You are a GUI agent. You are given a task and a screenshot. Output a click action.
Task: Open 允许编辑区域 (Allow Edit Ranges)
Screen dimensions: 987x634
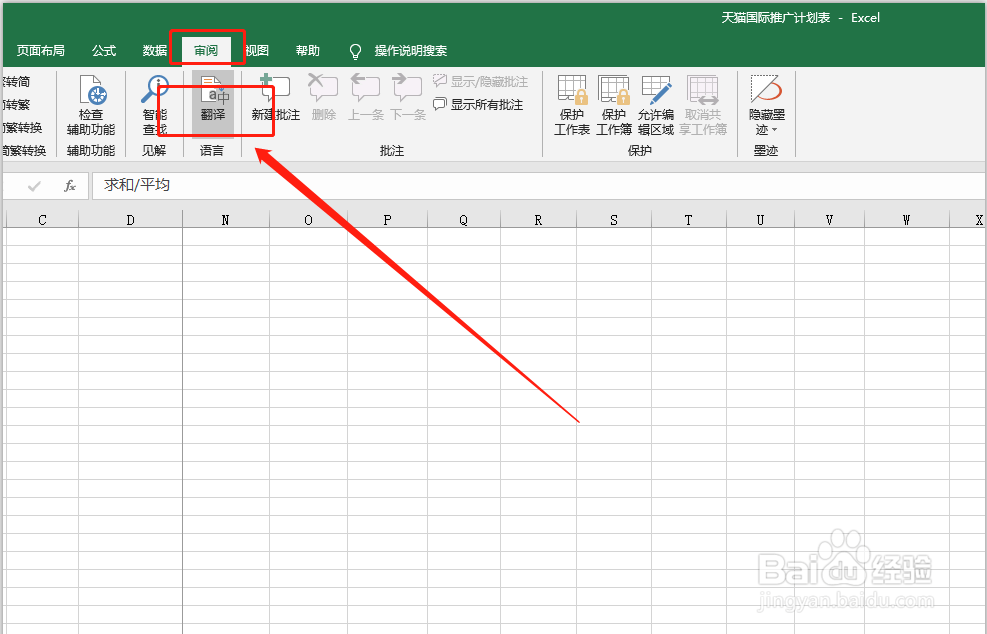[655, 105]
